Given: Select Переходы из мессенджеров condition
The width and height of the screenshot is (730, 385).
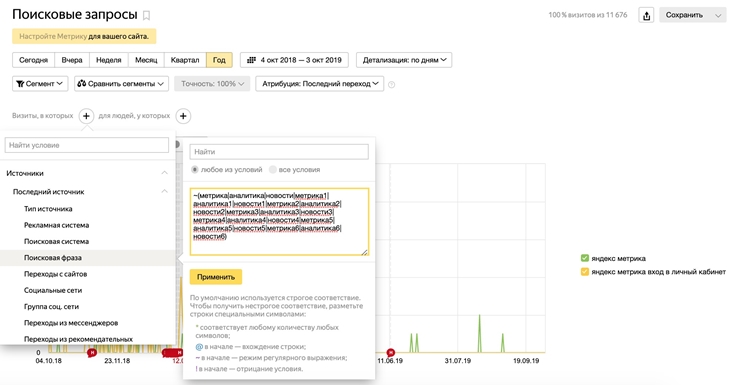Looking at the screenshot, I should pyautogui.click(x=71, y=323).
